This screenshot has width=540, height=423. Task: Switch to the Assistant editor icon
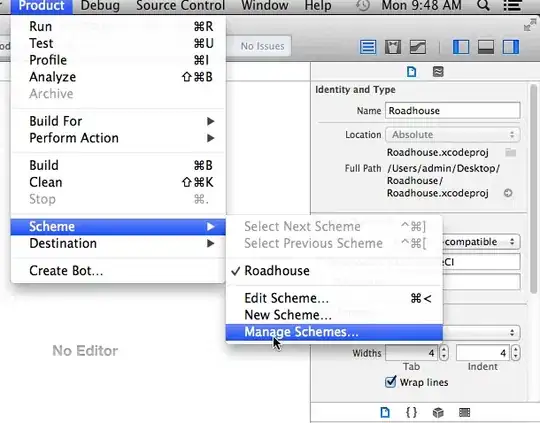[x=393, y=47]
